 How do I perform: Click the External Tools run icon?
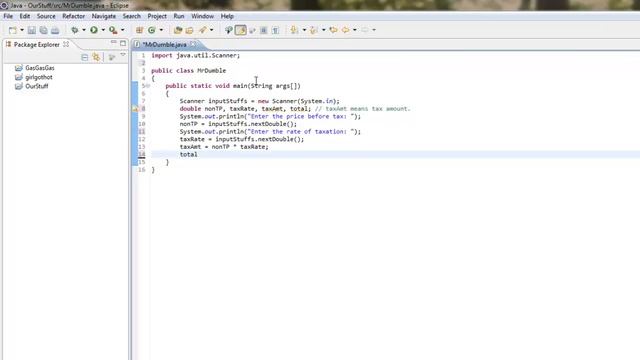tap(113, 30)
